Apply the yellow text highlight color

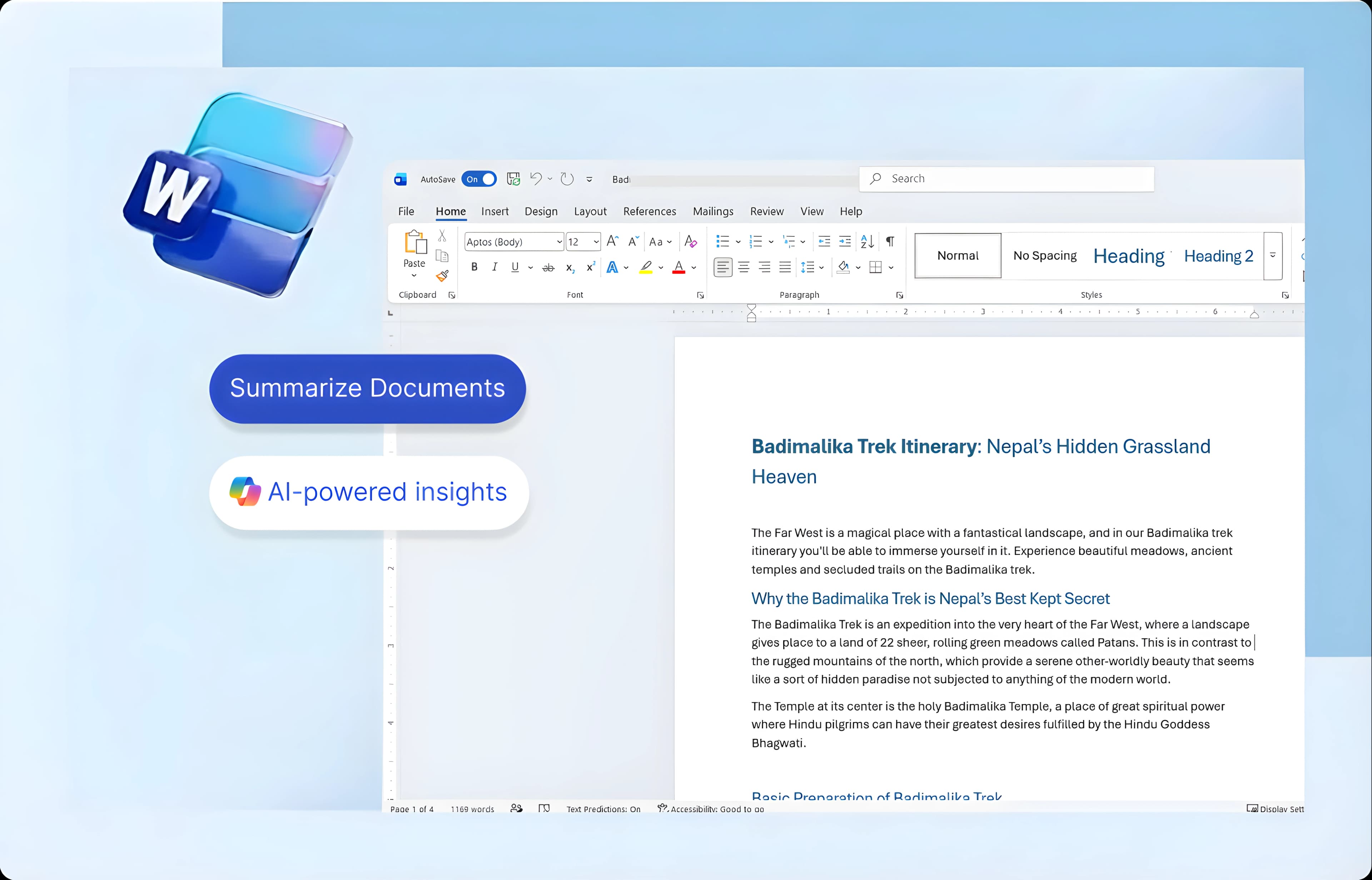646,267
